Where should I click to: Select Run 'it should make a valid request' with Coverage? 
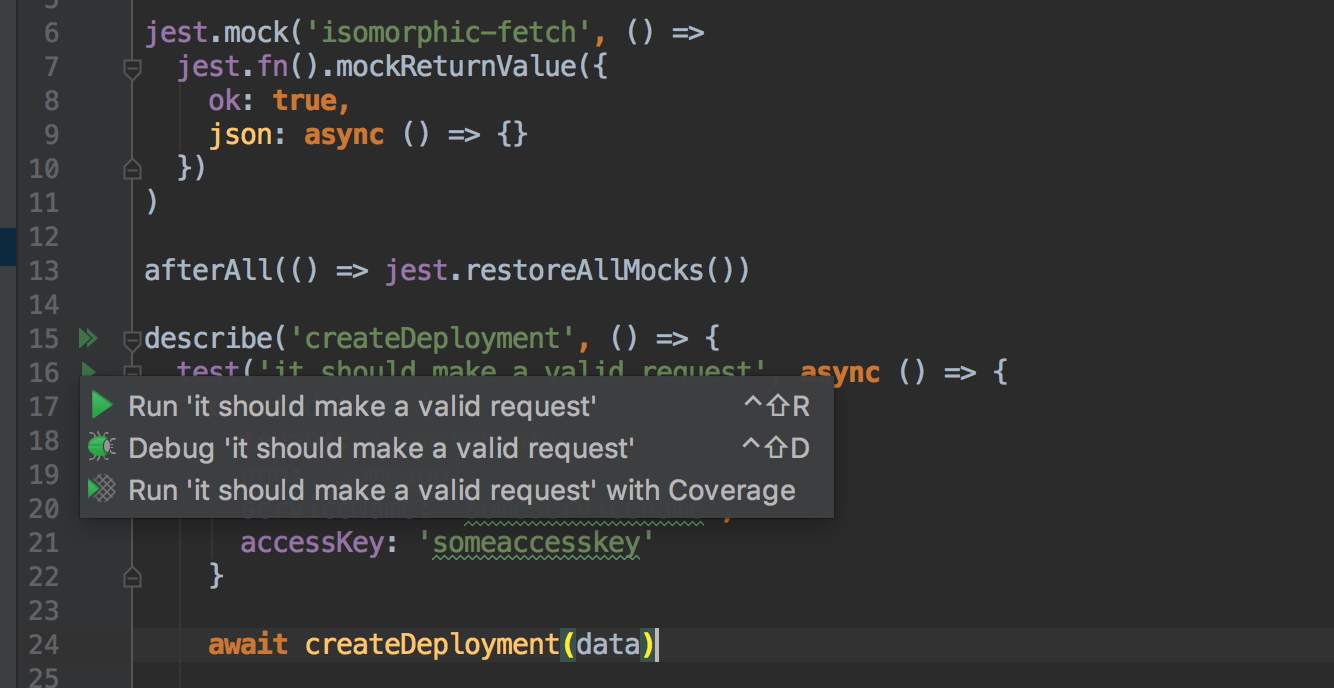point(461,490)
